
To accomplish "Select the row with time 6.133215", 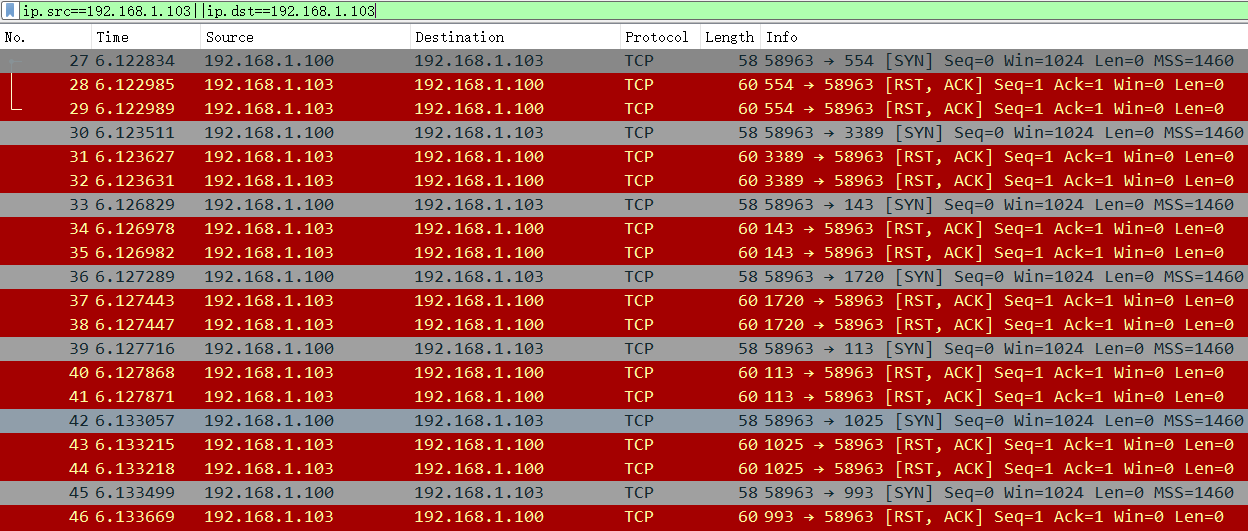I will [624, 445].
